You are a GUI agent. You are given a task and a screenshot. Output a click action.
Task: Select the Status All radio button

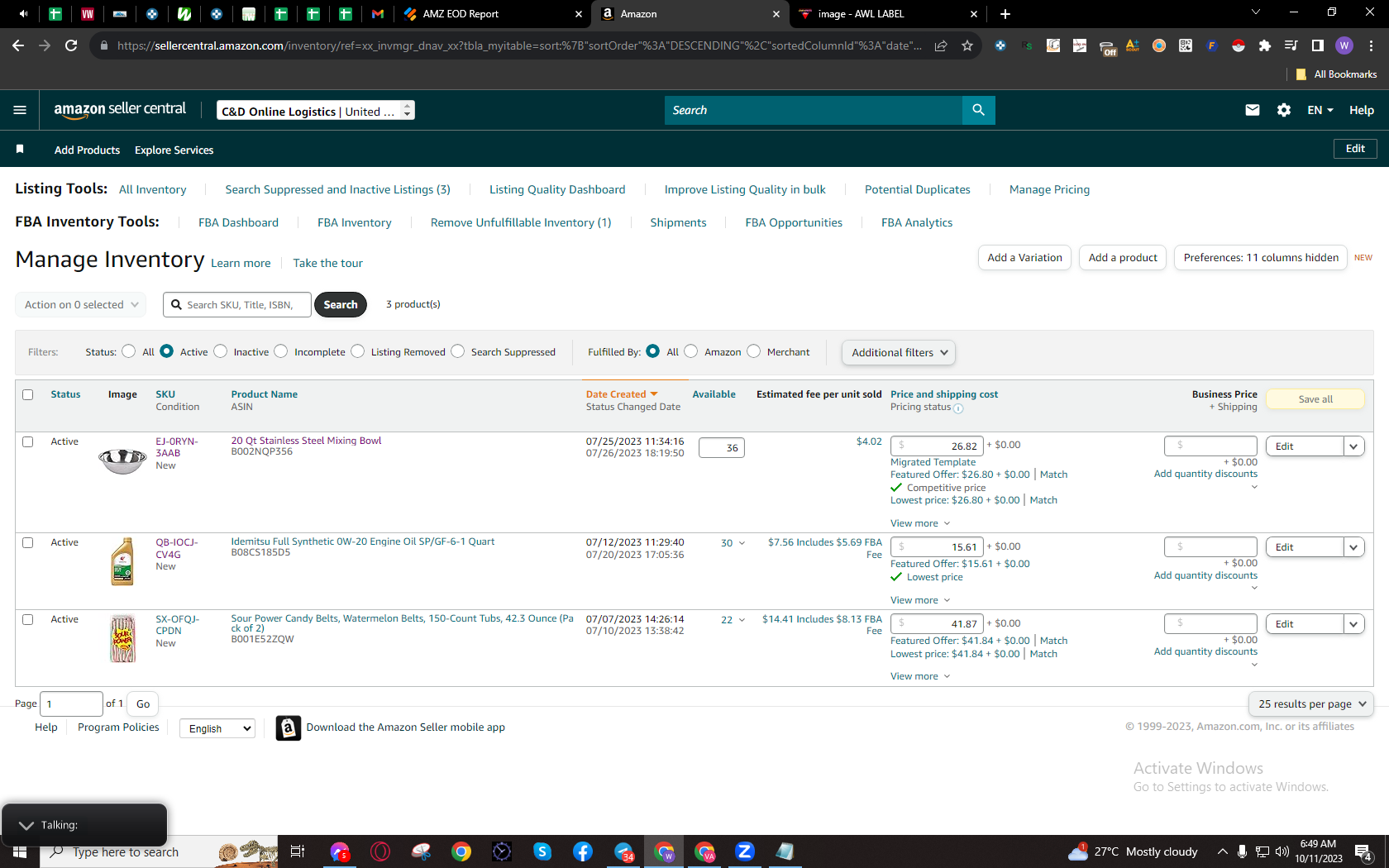point(128,351)
